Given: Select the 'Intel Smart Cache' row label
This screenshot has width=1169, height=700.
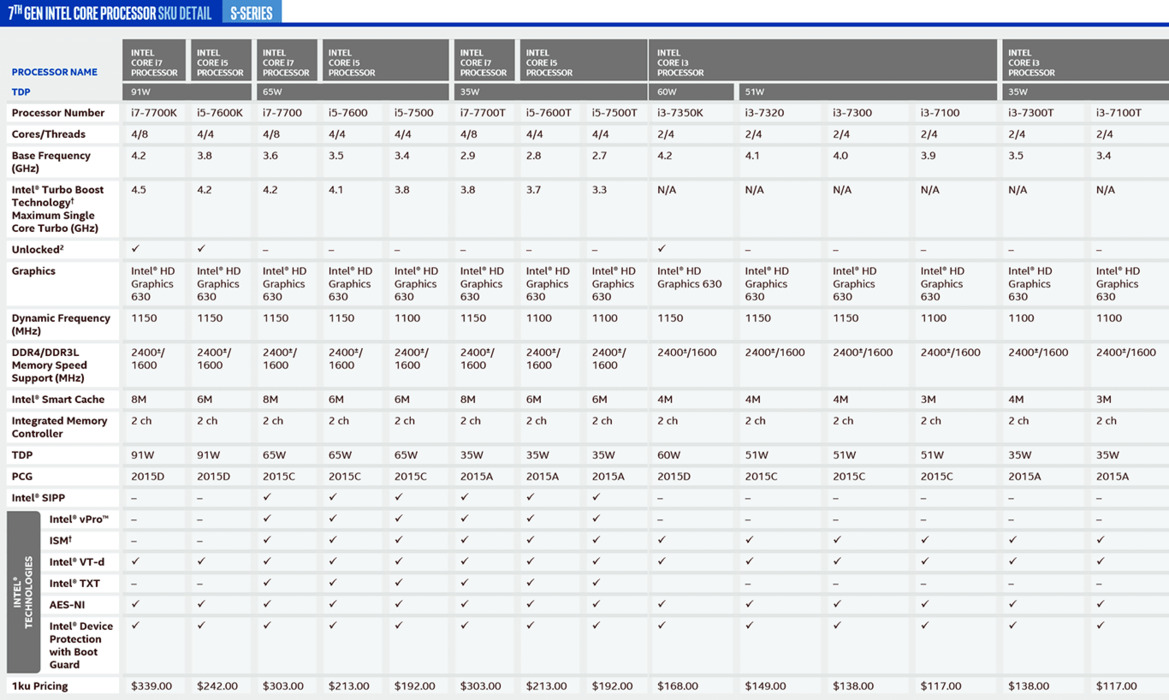Looking at the screenshot, I should (58, 399).
